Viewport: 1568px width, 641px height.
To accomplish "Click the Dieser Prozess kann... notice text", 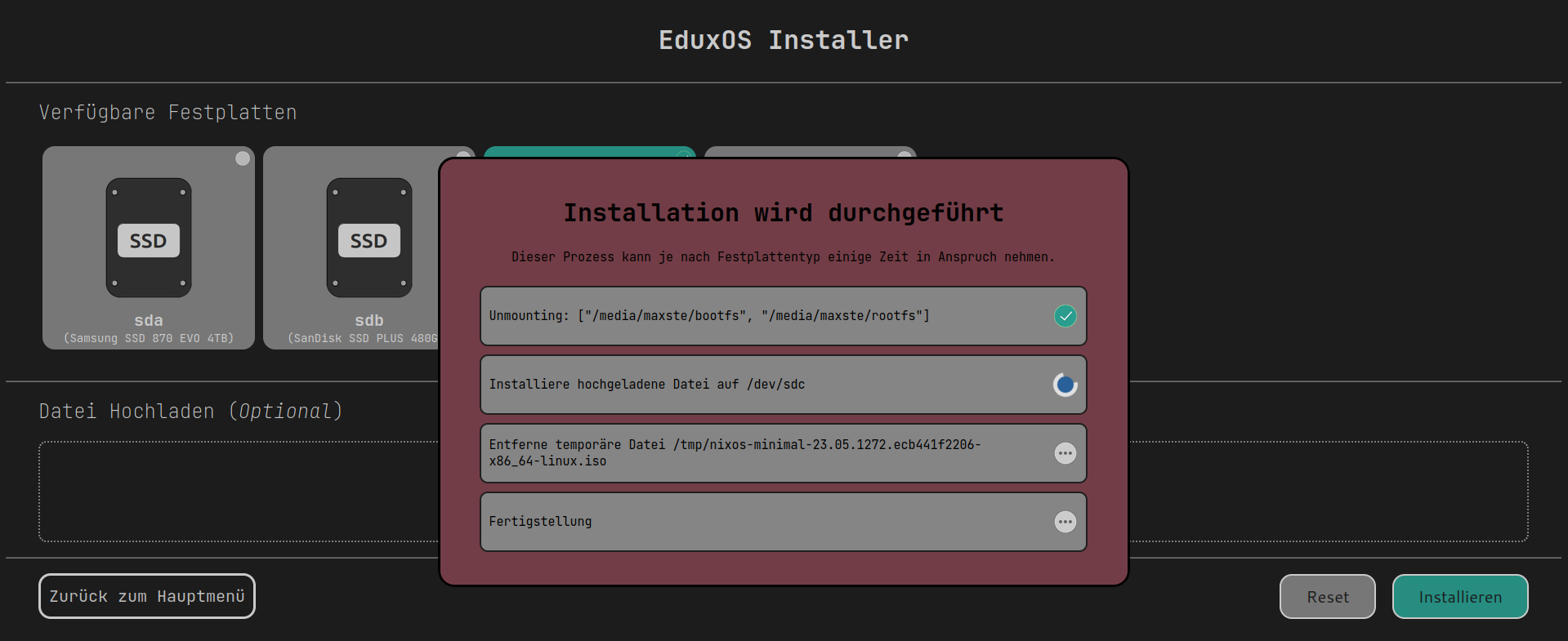I will coord(784,257).
